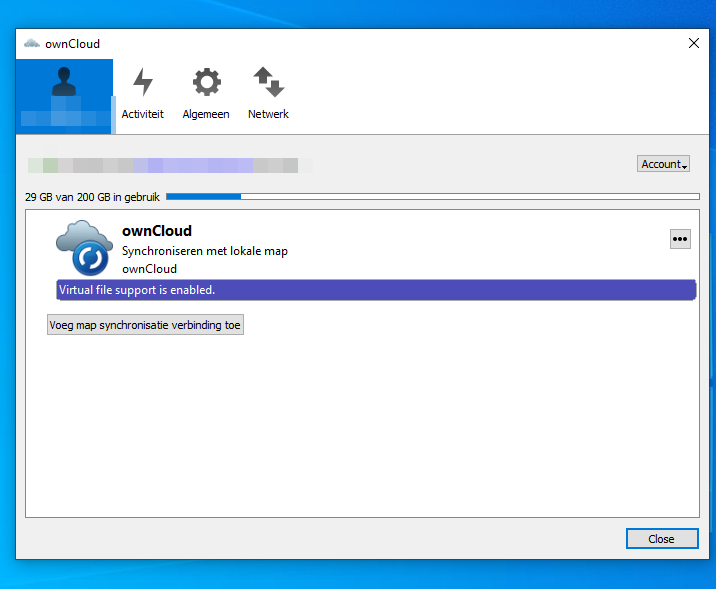
Task: Click the ownCloud sync status cloud icon
Action: coord(84,247)
